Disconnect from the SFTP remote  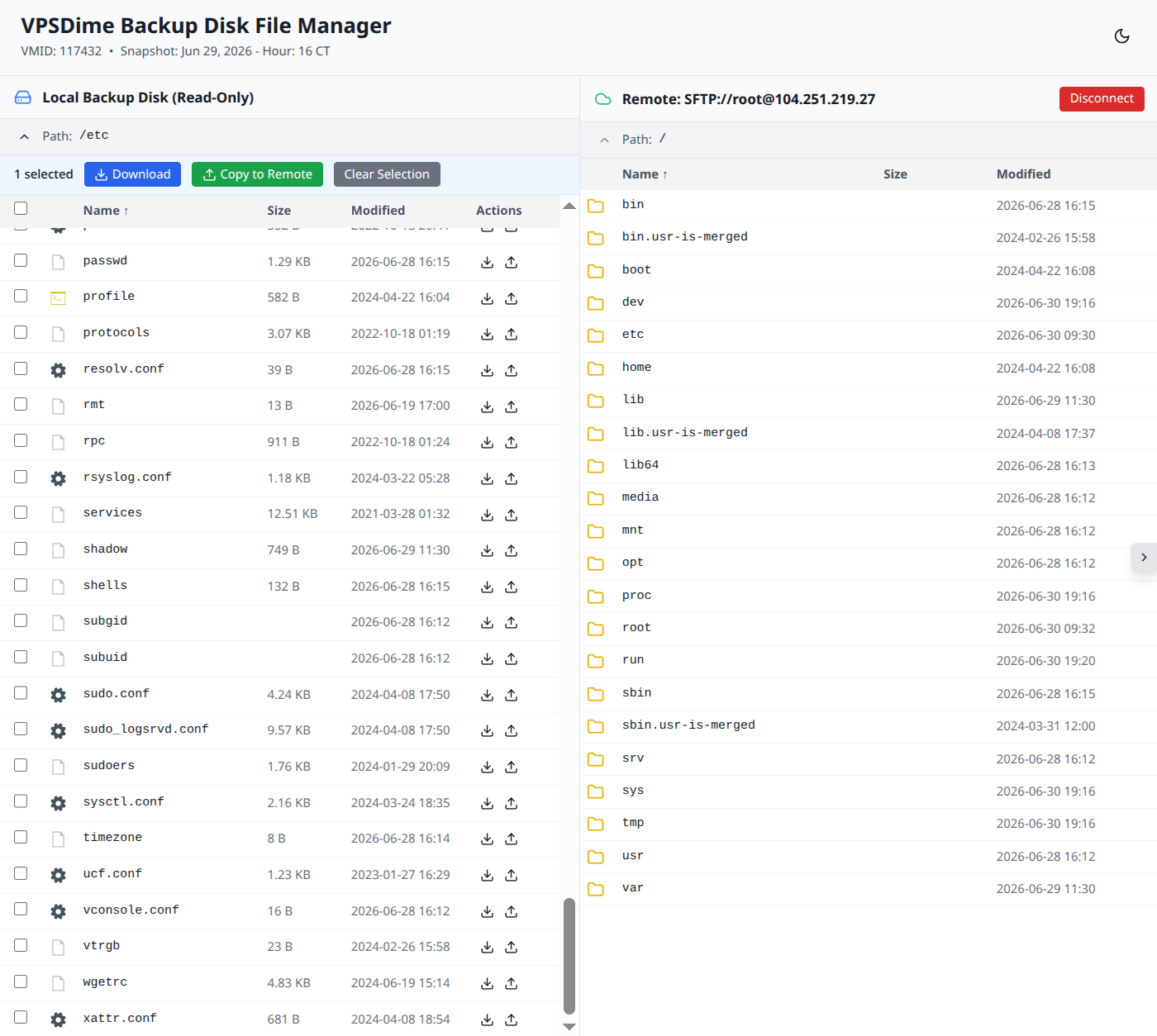(x=1102, y=98)
